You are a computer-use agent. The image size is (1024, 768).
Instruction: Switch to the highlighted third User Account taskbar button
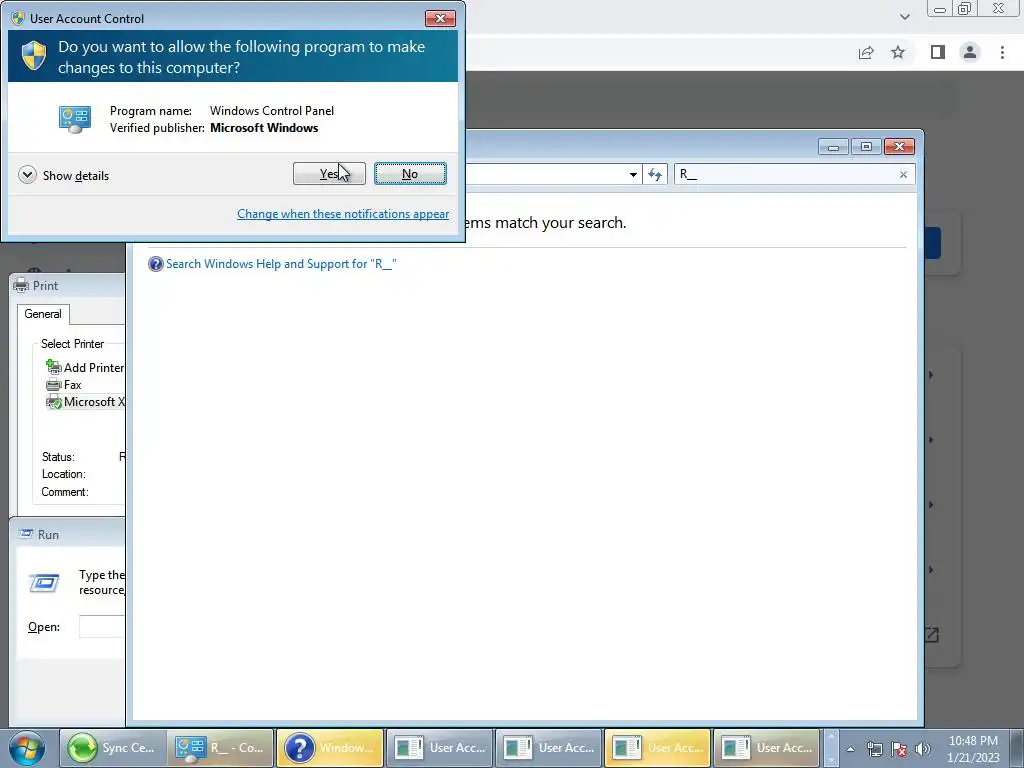coord(656,748)
